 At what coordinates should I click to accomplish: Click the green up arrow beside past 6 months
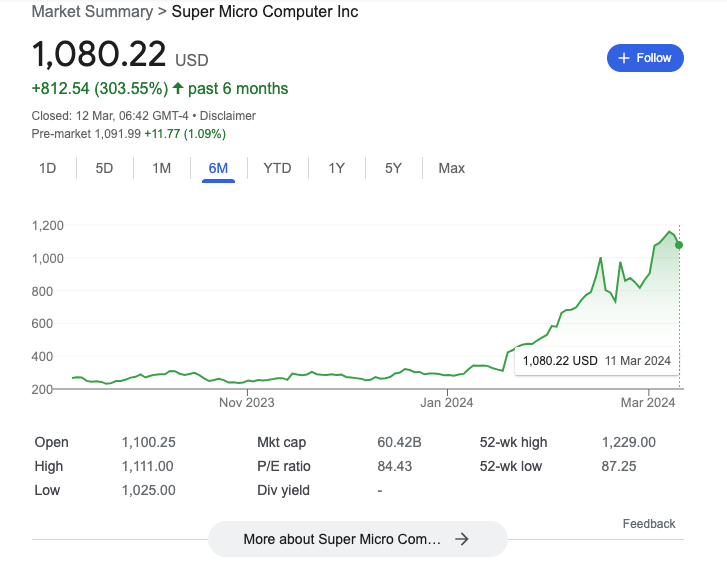178,88
